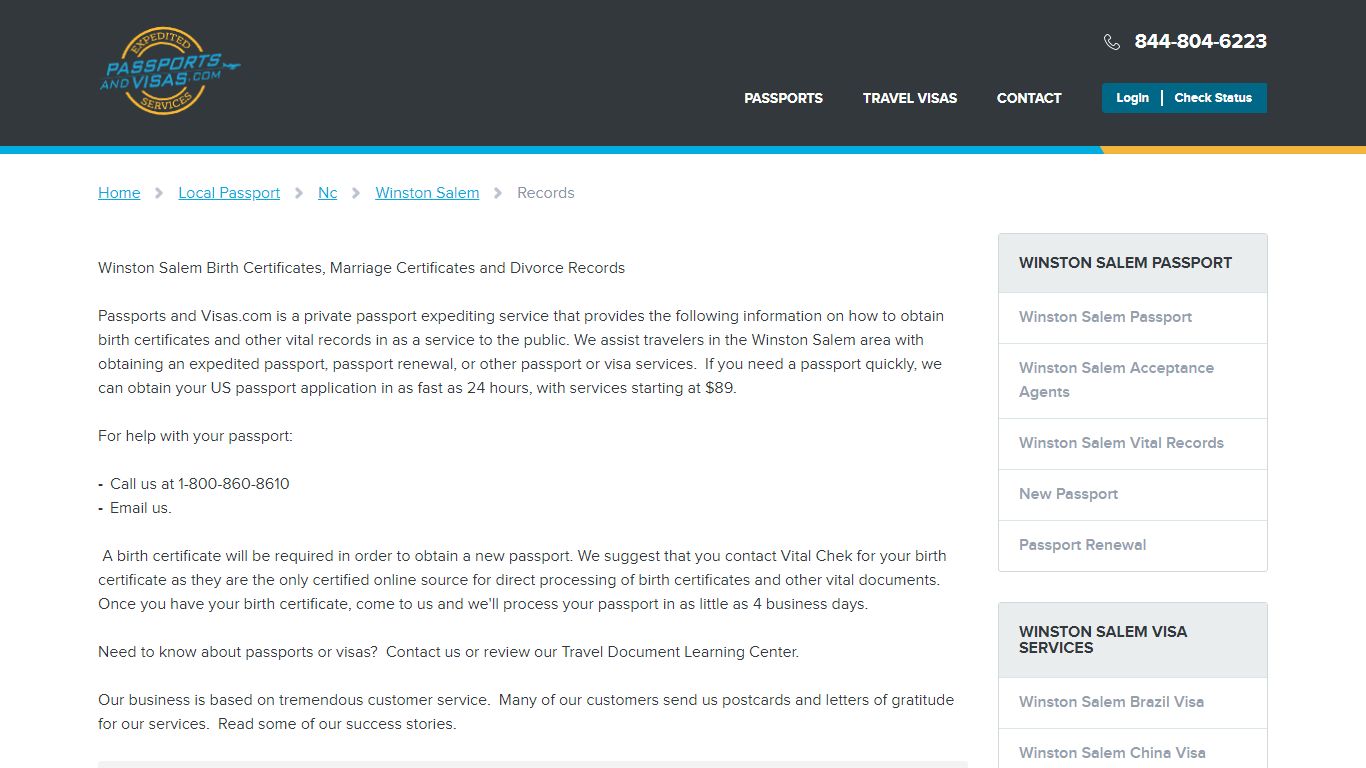
Task: Click the Login button
Action: [x=1132, y=98]
